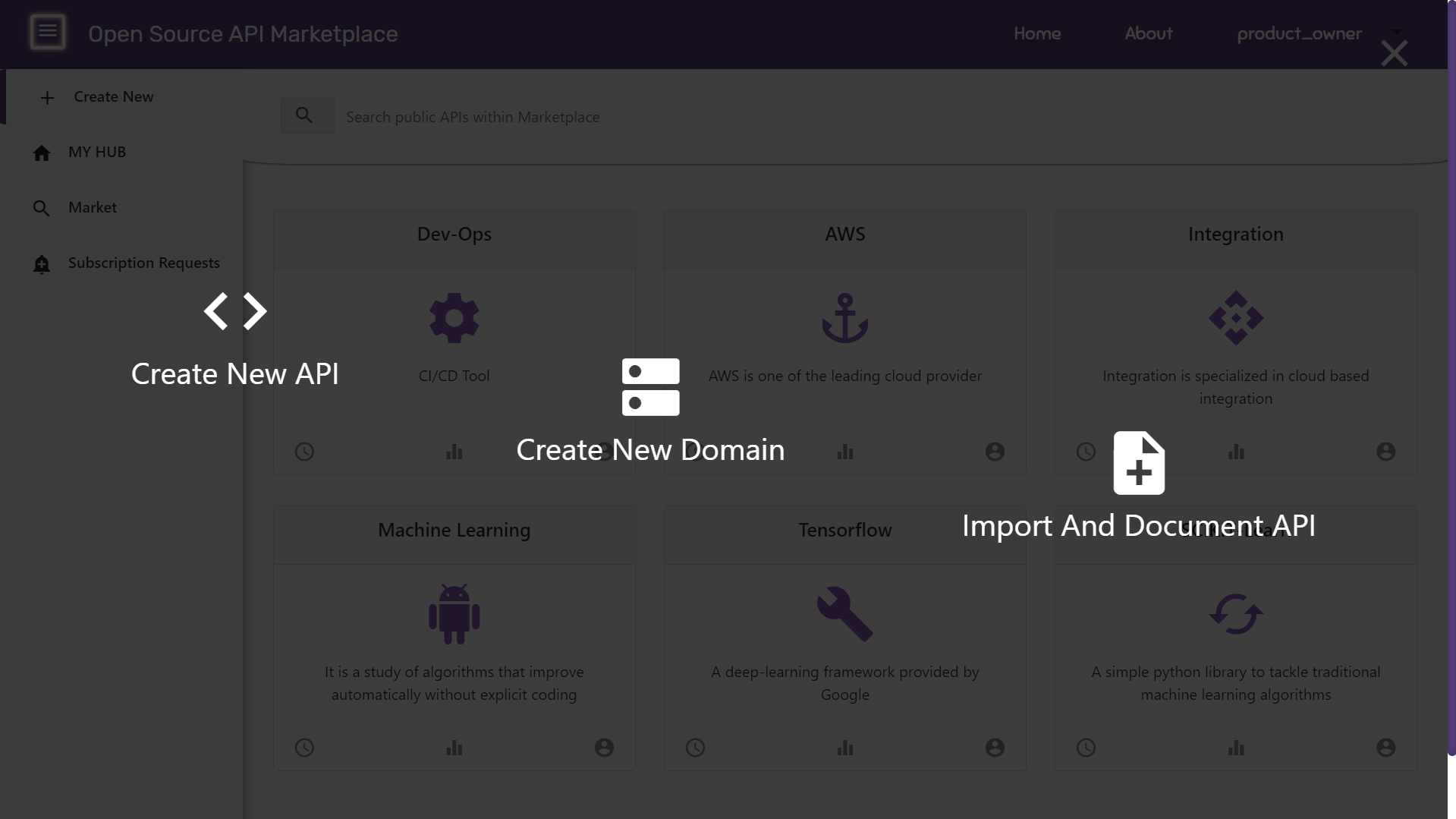Toggle the hamburger menu in the header
1456x819 pixels.
(48, 32)
